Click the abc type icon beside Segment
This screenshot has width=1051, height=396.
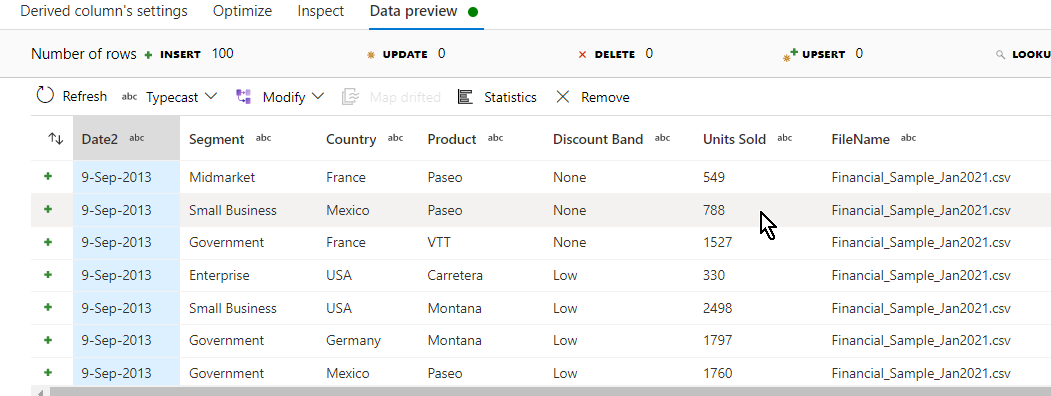coord(263,138)
